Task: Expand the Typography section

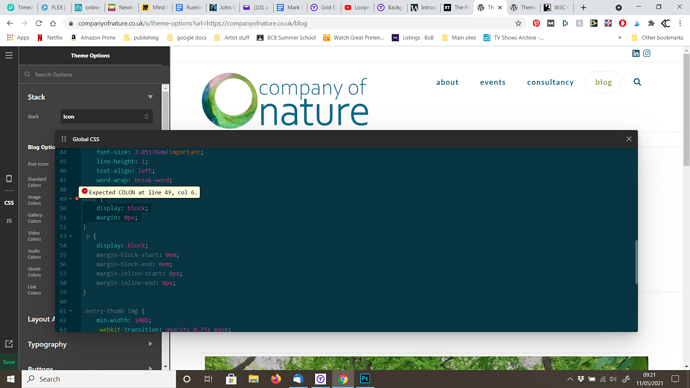Action: click(150, 344)
